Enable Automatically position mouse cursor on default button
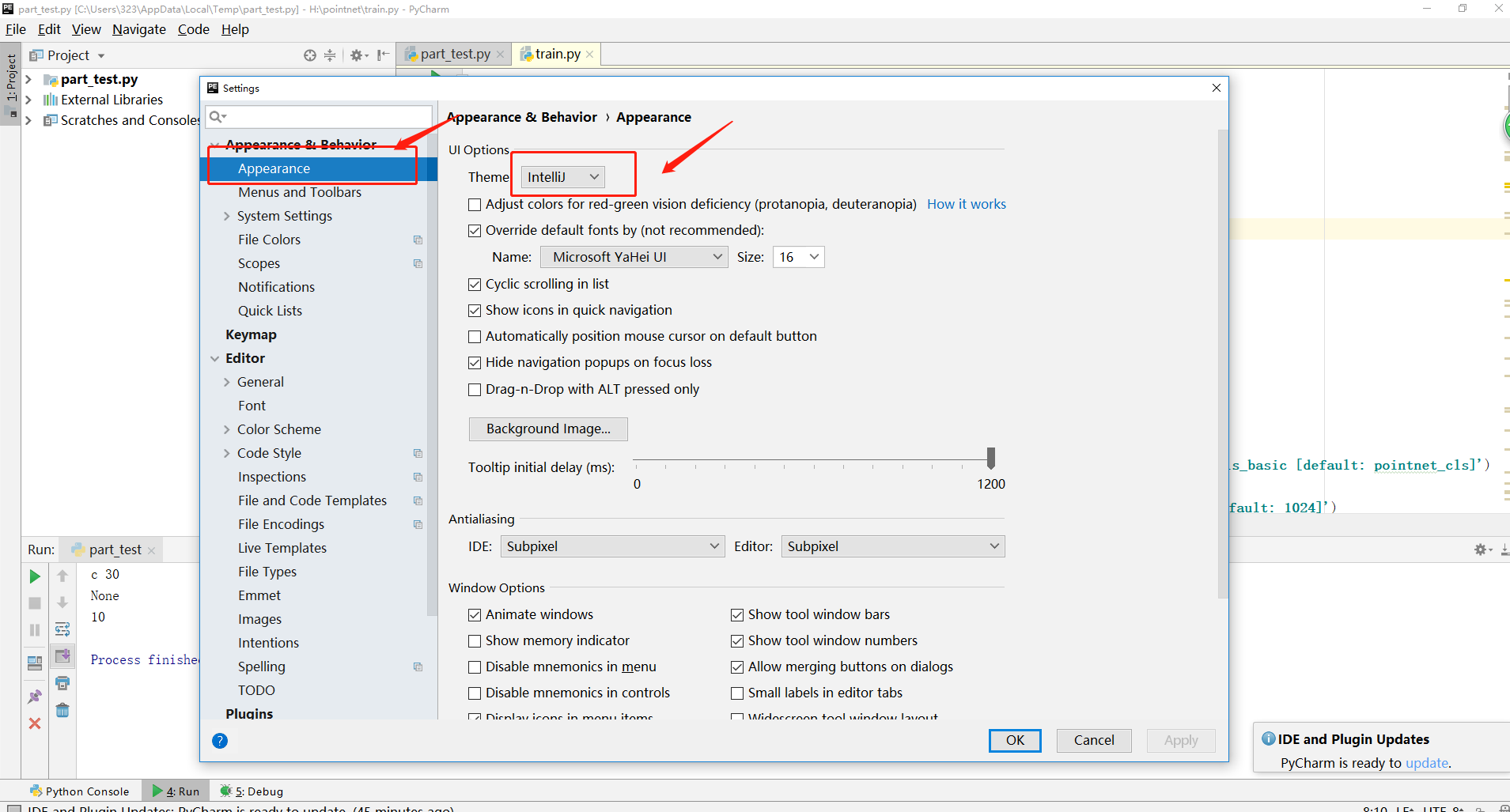 (x=475, y=337)
